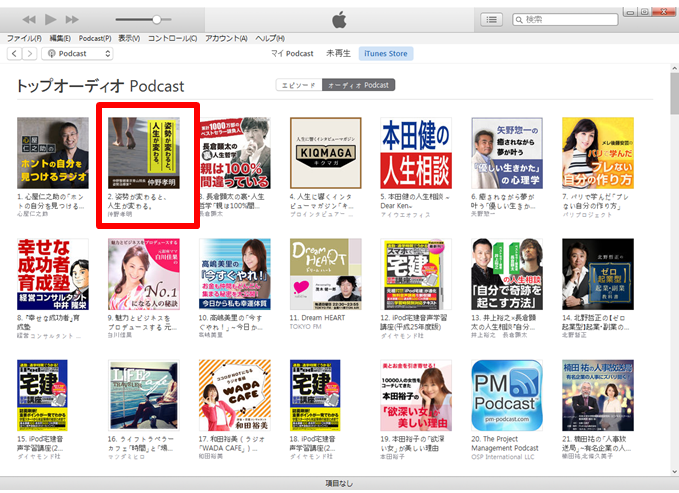Open the 幸せな成功者育成塾 artwork

53,274
